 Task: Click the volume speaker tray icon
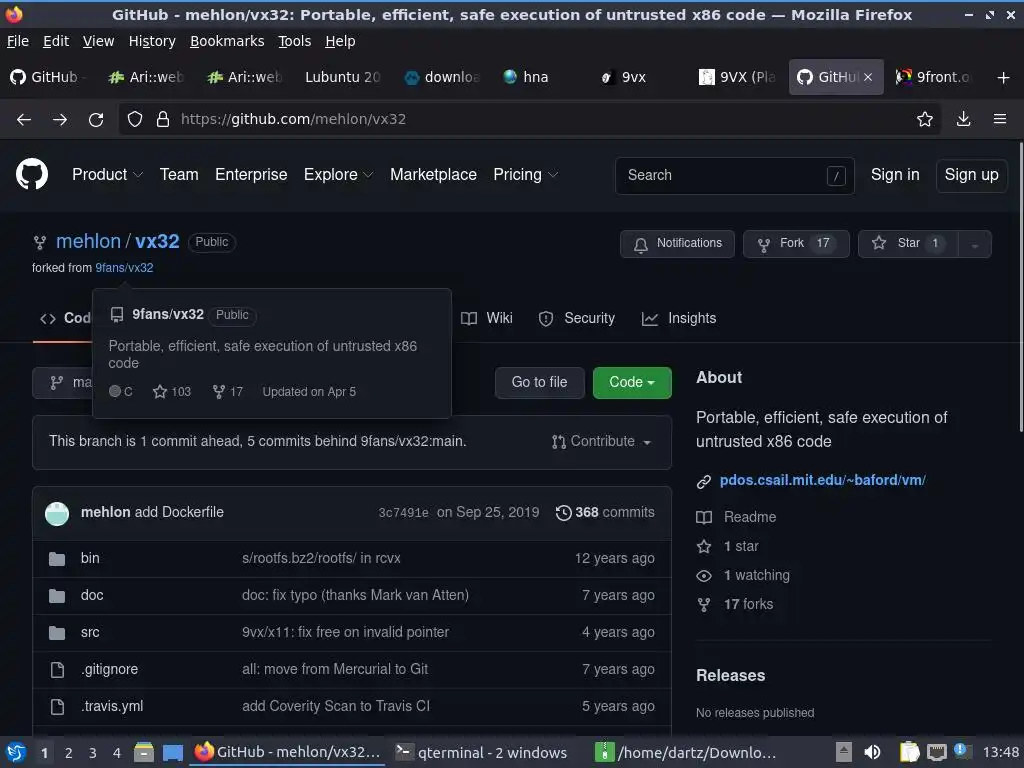click(872, 752)
